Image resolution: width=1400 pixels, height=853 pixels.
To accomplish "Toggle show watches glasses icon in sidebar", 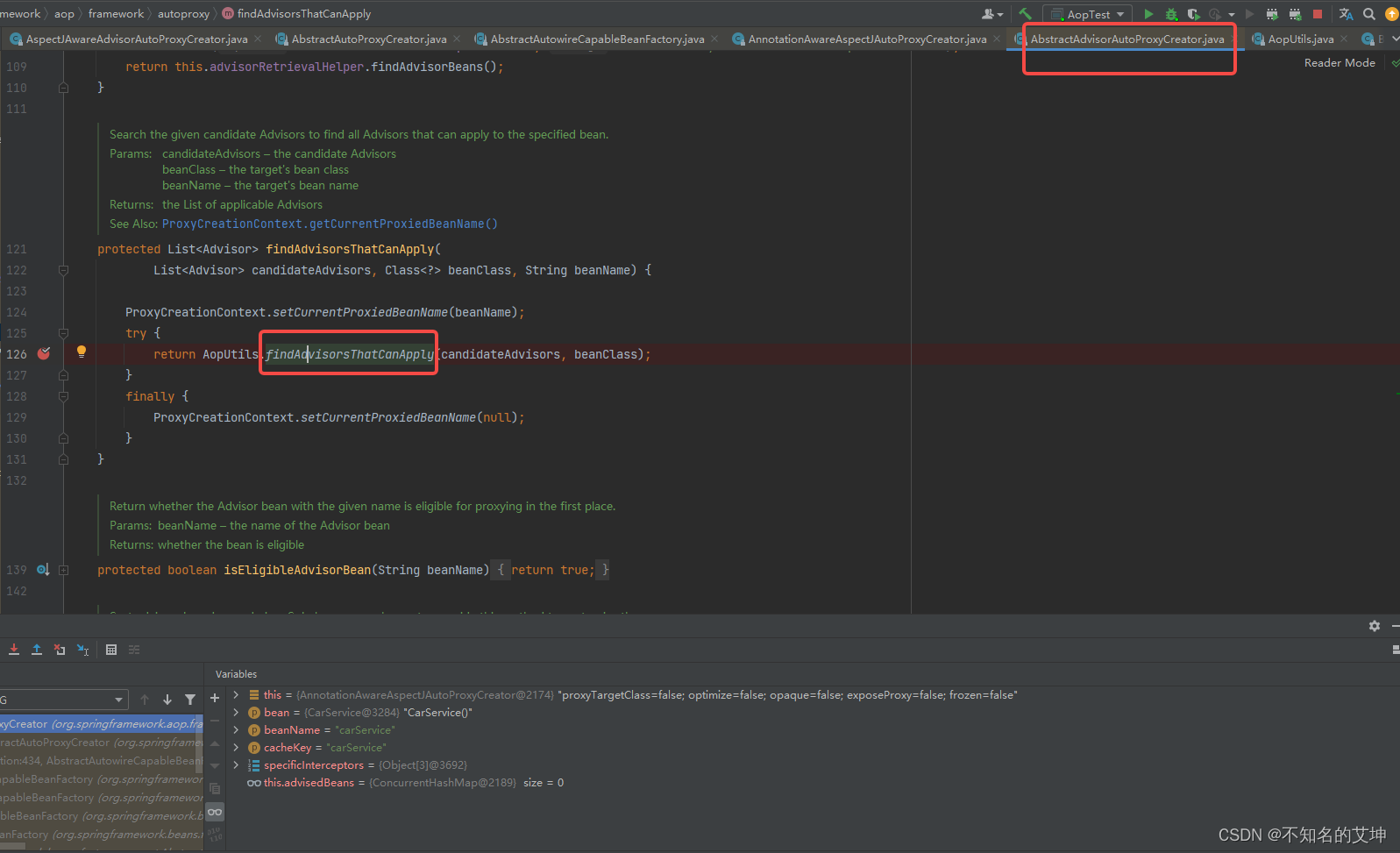I will click(x=215, y=812).
